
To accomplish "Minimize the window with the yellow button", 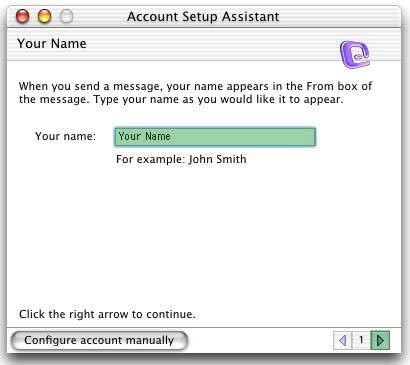I will (44, 16).
